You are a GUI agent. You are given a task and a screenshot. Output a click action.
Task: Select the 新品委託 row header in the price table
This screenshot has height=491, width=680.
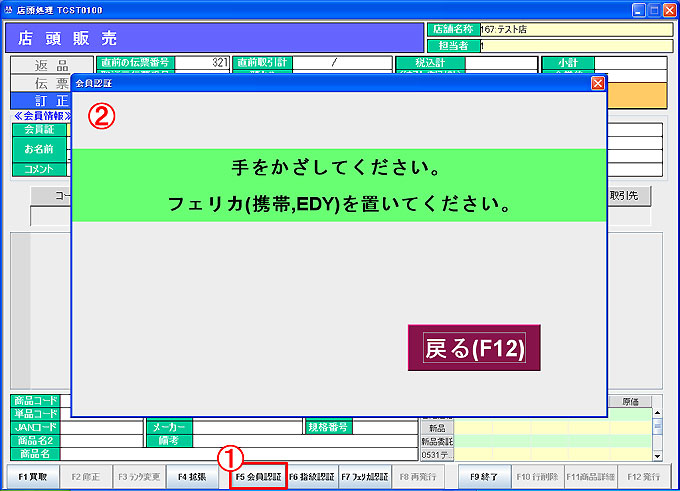[437, 442]
